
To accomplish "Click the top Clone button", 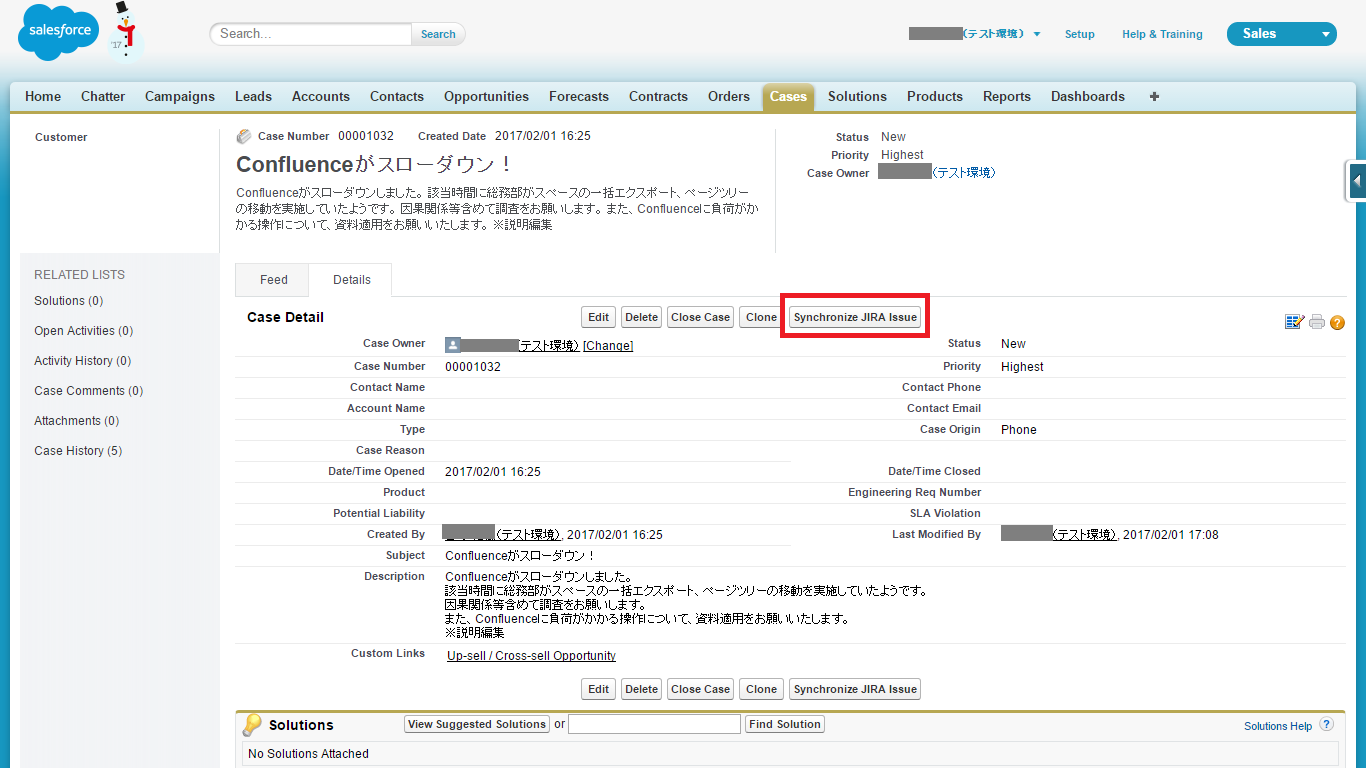I will [x=761, y=317].
